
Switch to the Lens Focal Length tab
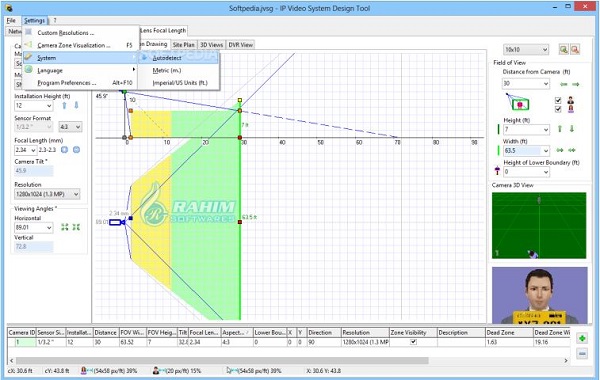(163, 30)
